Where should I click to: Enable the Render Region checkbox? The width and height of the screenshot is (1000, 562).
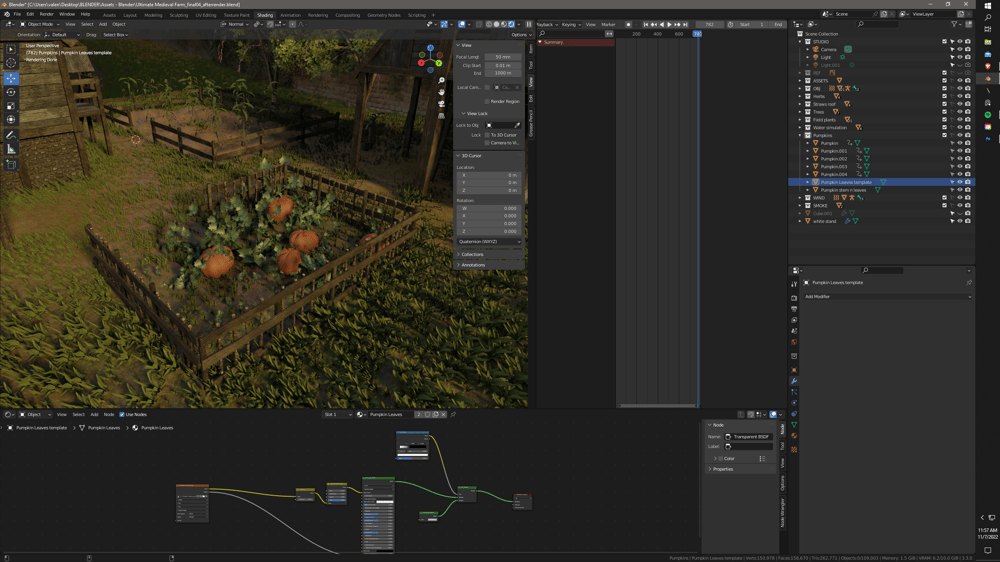pyautogui.click(x=487, y=101)
